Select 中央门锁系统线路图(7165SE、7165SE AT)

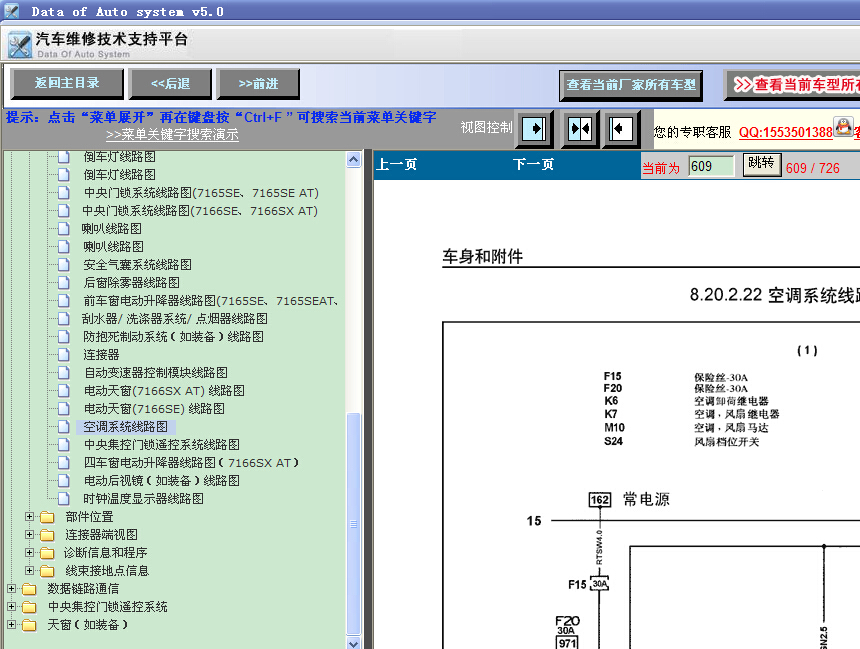click(201, 193)
